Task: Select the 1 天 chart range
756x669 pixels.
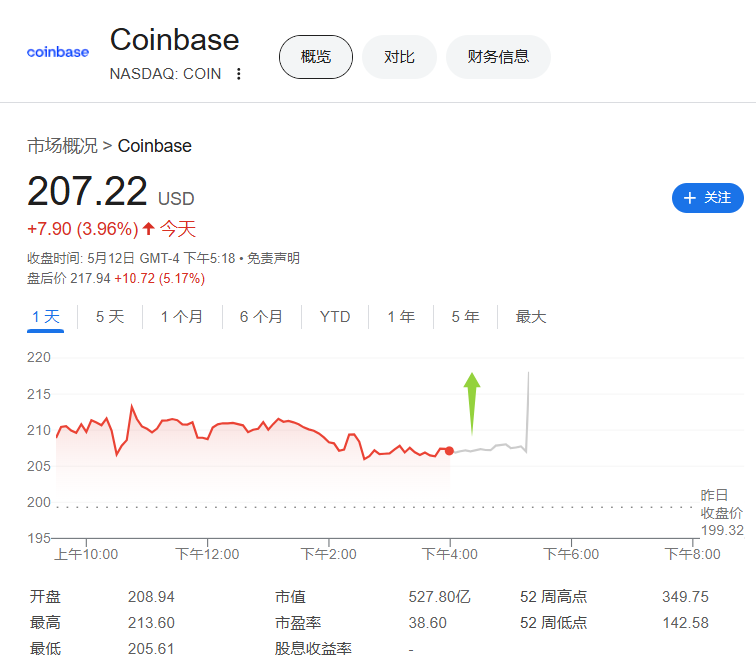Action: click(45, 317)
